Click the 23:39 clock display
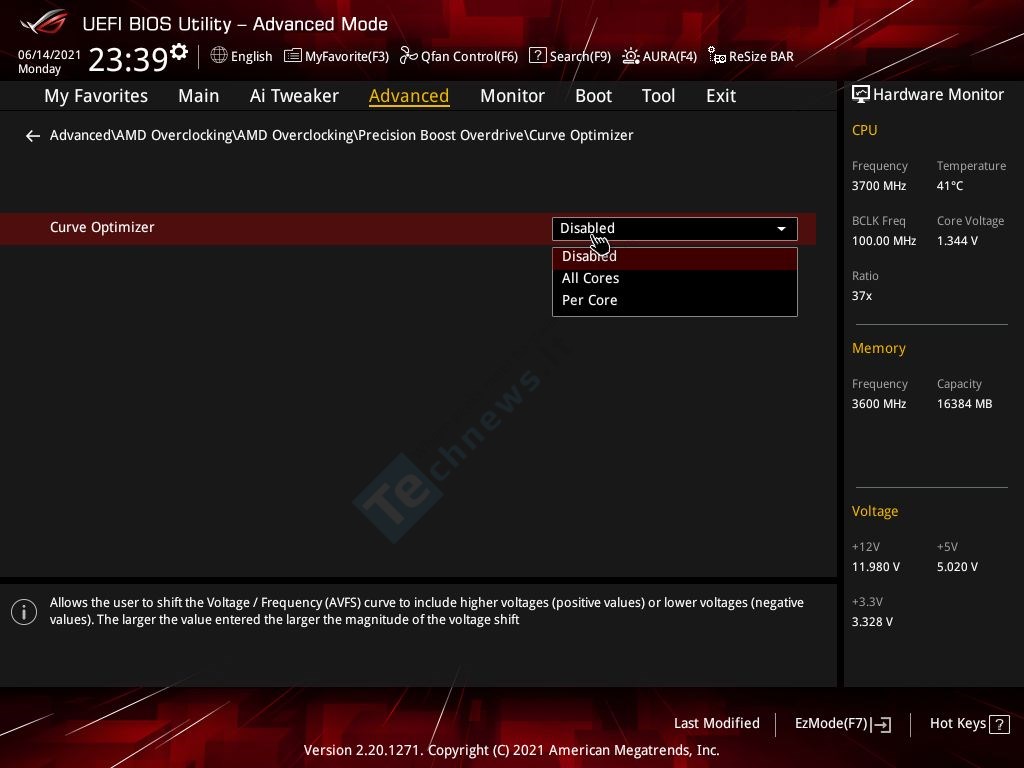This screenshot has width=1024, height=768. (x=128, y=59)
